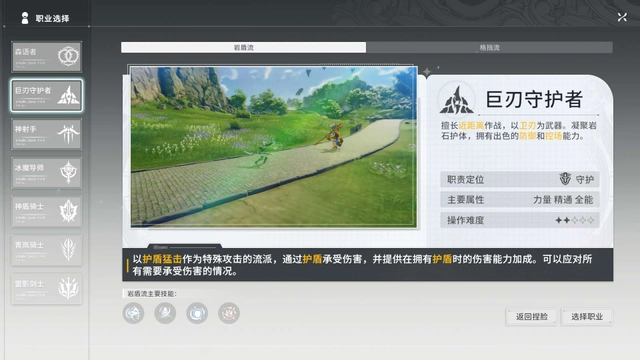Choose the 神射手 class emblem
Image resolution: width=640 pixels, height=360 pixels.
(x=68, y=134)
